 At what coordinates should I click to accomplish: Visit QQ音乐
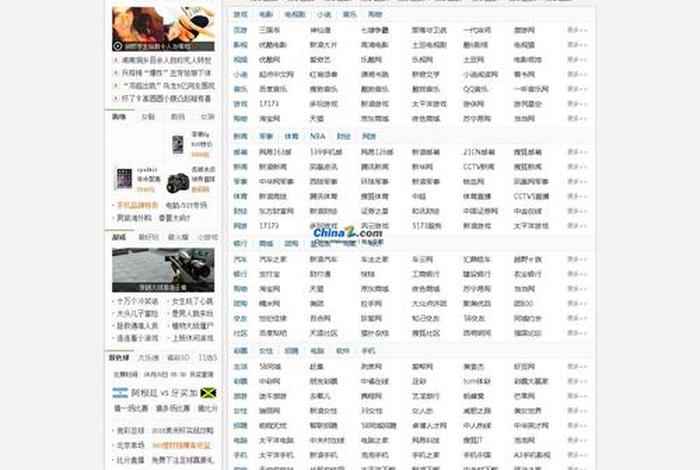click(x=475, y=89)
